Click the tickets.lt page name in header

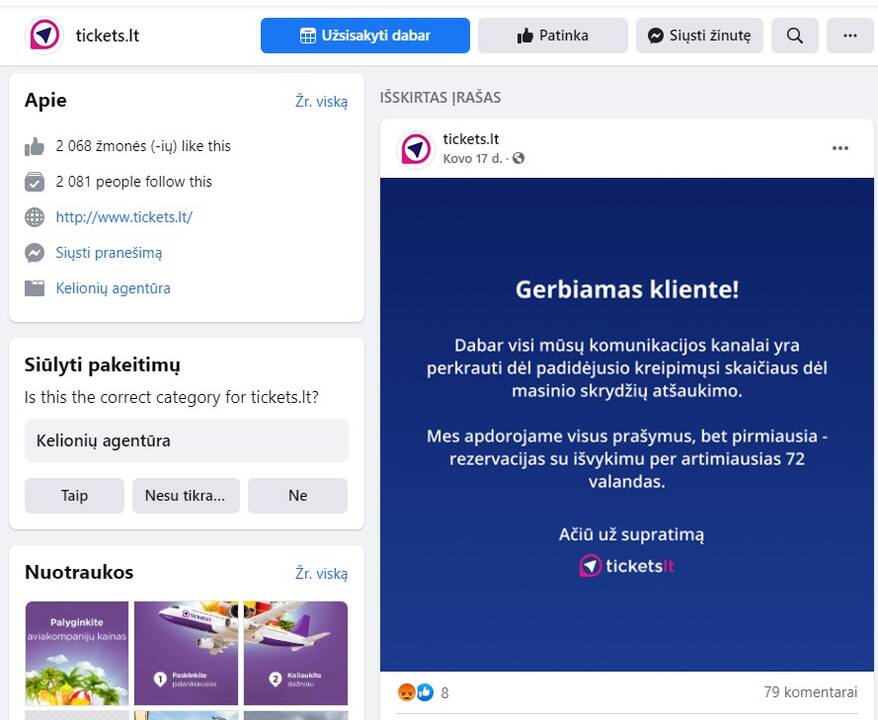click(108, 36)
